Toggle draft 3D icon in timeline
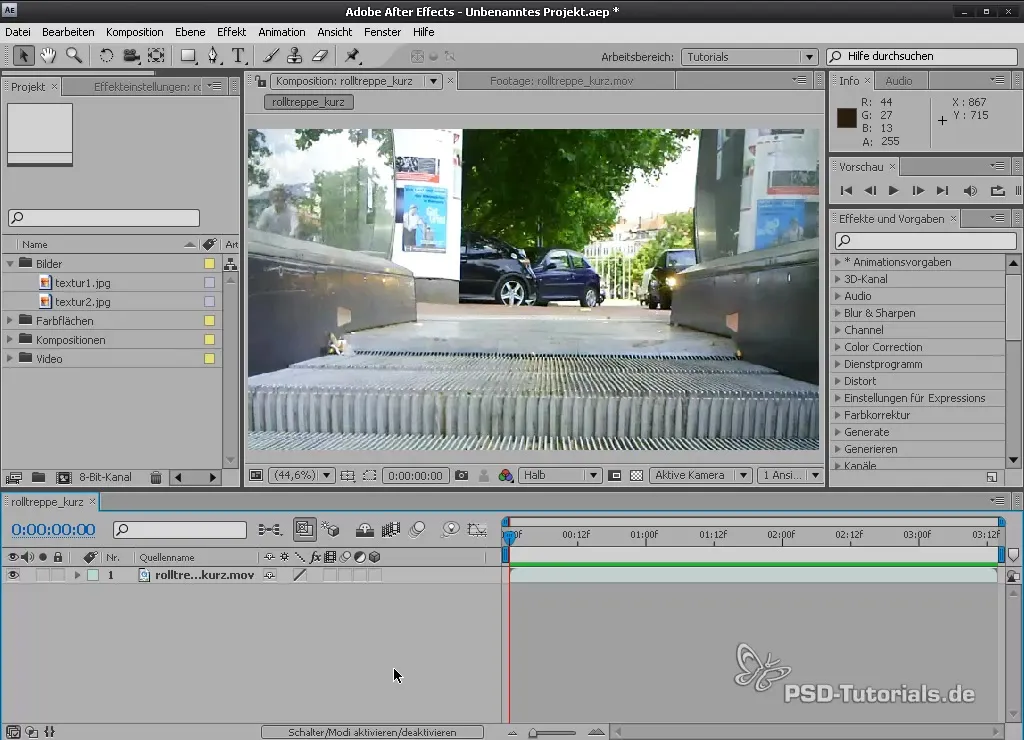Image resolution: width=1024 pixels, height=740 pixels. 330,530
